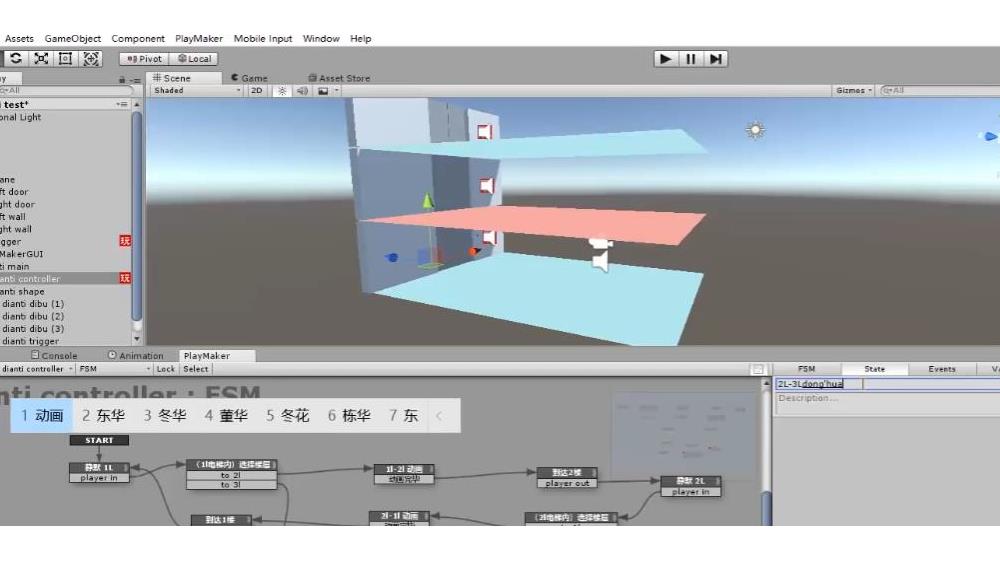This screenshot has width=1000, height=562.
Task: Open the Mobile Input menu
Action: coord(263,38)
